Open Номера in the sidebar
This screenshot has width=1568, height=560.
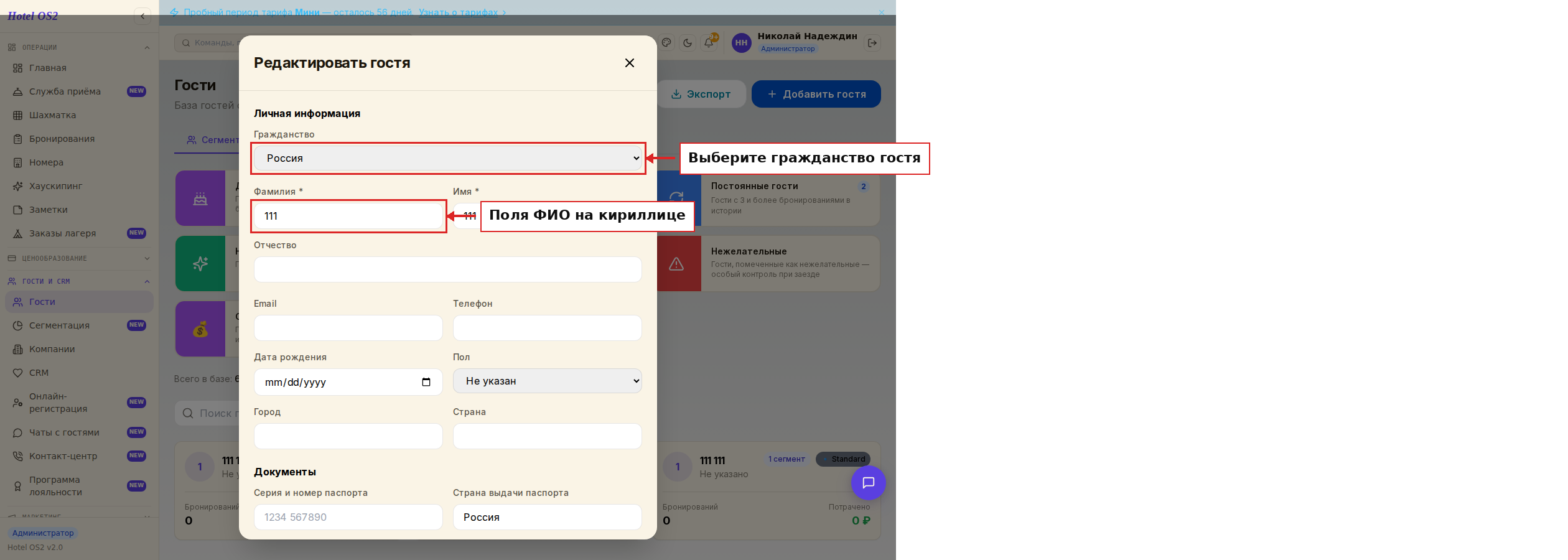point(79,162)
